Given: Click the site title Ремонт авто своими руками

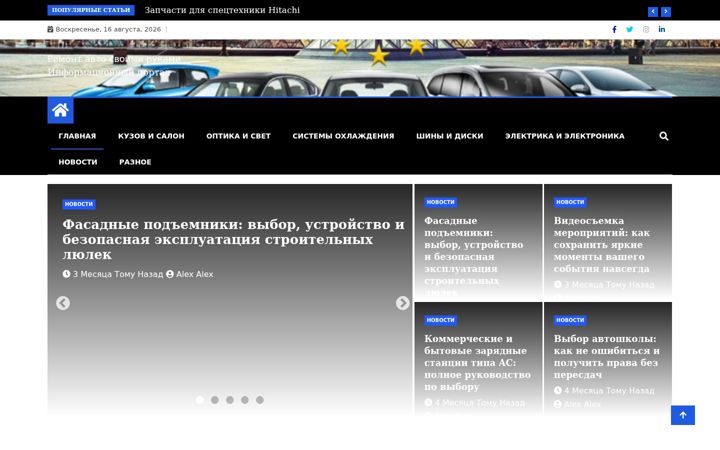Looking at the screenshot, I should (114, 59).
